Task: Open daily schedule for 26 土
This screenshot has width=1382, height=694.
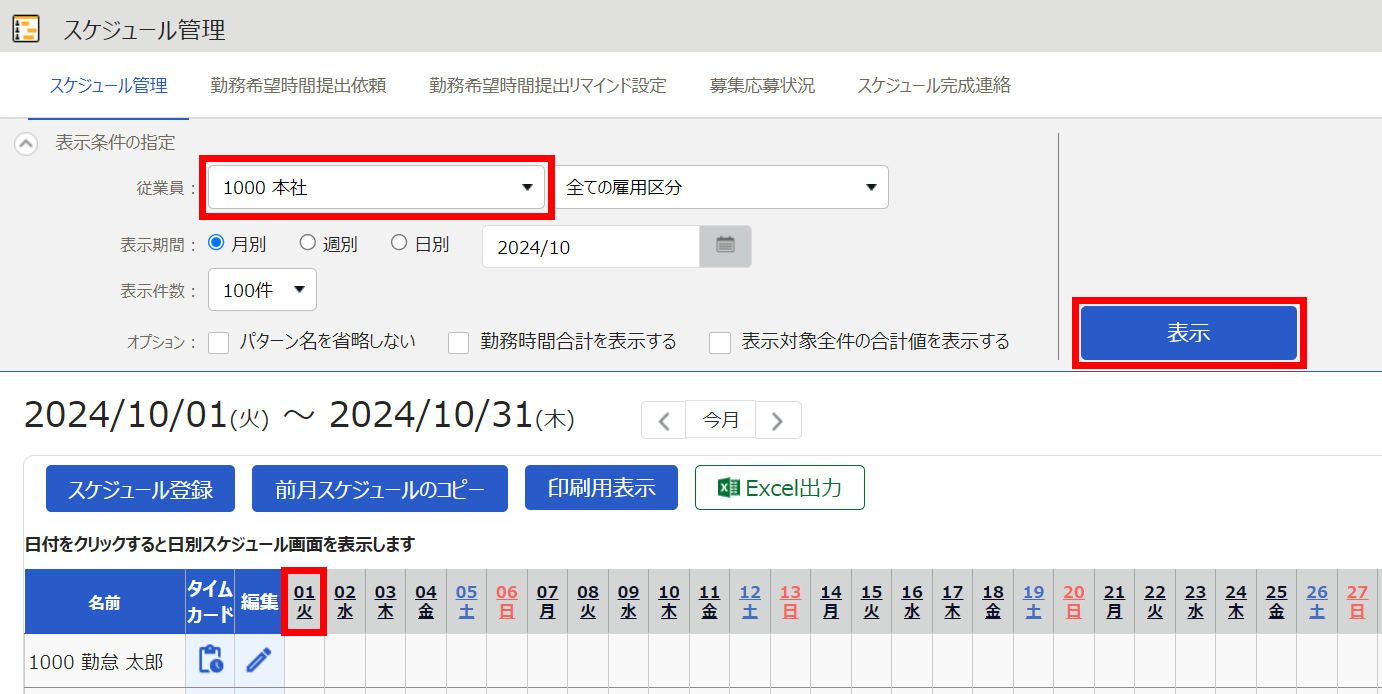Action: pos(1317,602)
